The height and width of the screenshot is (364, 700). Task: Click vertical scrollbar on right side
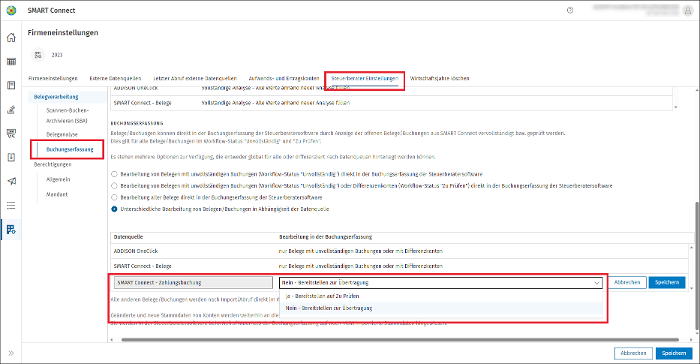pos(697,266)
